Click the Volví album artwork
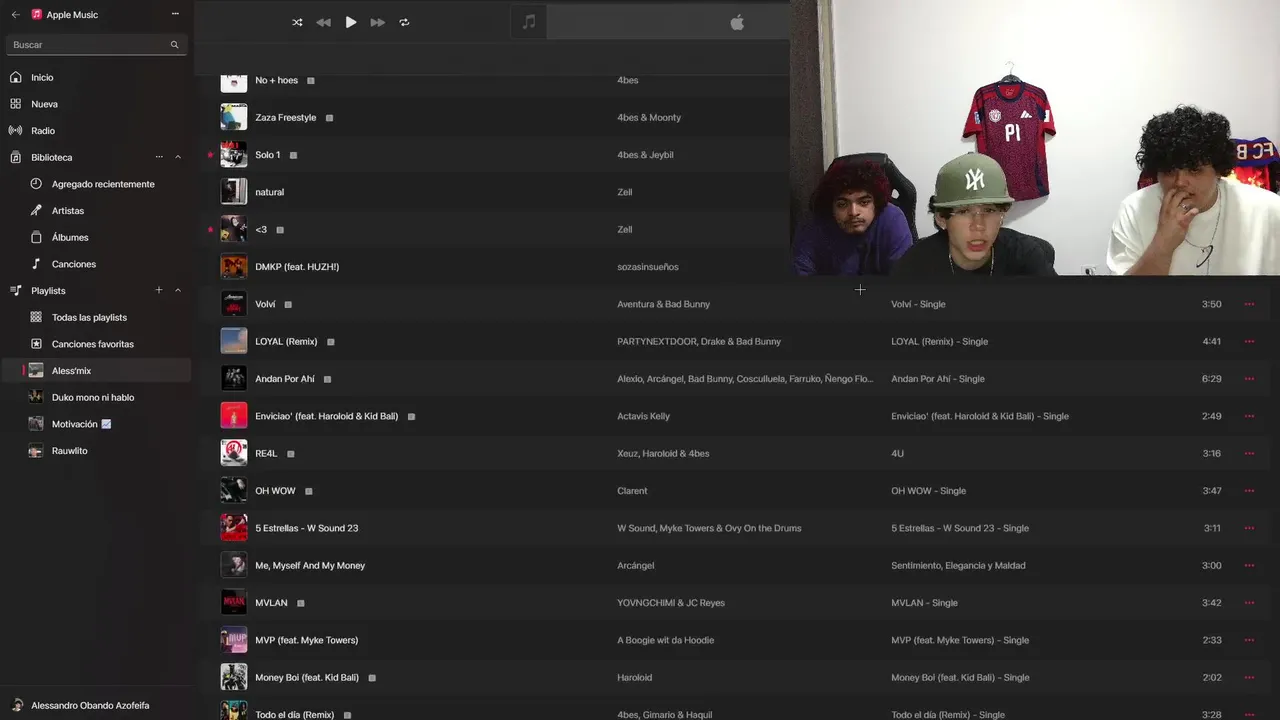This screenshot has height=720, width=1280. [x=234, y=304]
